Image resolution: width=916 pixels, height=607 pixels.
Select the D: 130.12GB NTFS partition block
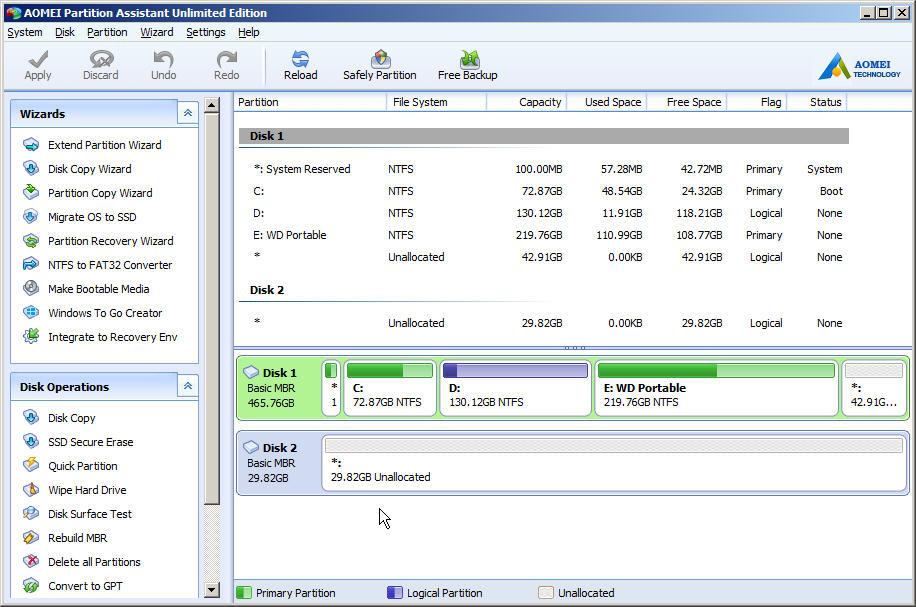[x=515, y=388]
